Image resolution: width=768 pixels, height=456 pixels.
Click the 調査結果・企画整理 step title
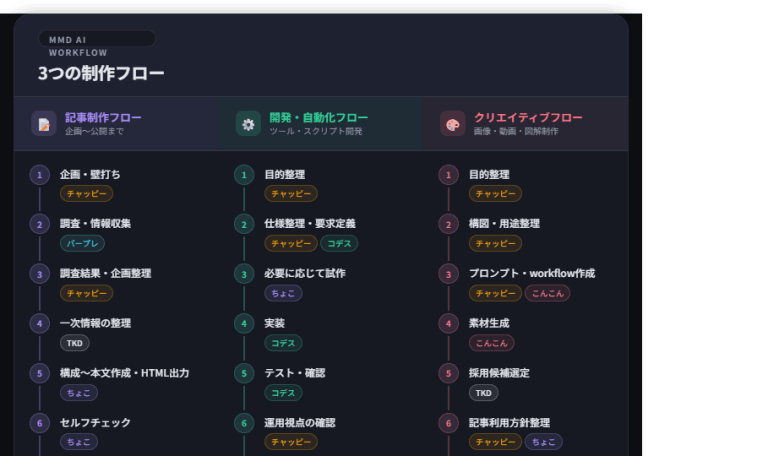point(105,273)
